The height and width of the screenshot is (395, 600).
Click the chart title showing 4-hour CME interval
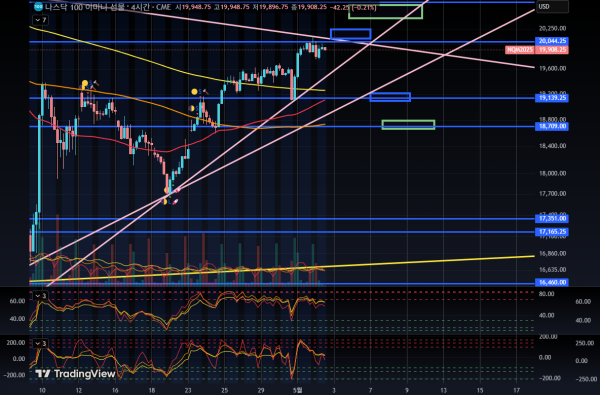pos(108,7)
